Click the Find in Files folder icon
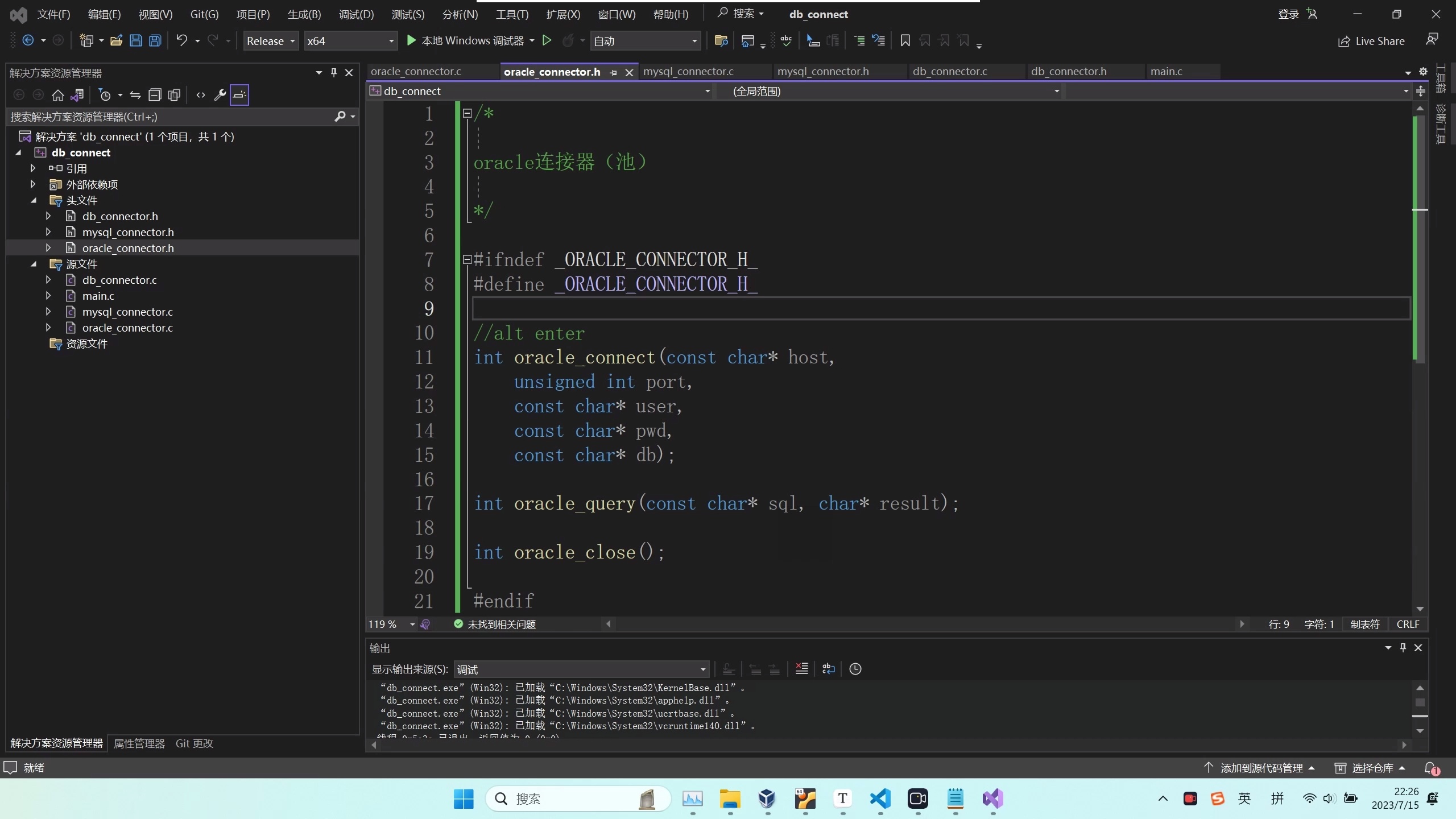 pyautogui.click(x=721, y=40)
